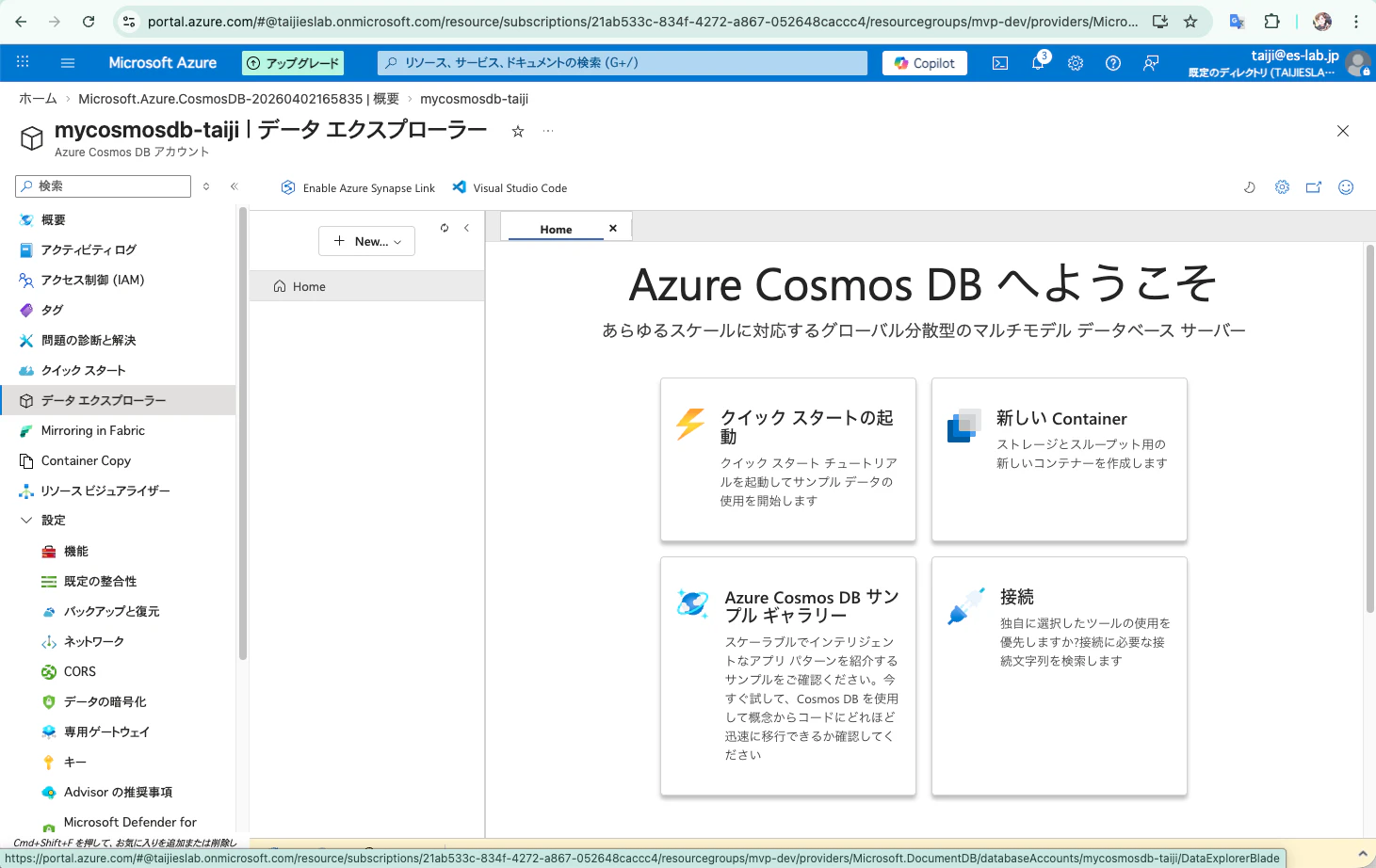Open the Microsoft.Azure.CosmosDB deployment breadcrumb

click(238, 99)
